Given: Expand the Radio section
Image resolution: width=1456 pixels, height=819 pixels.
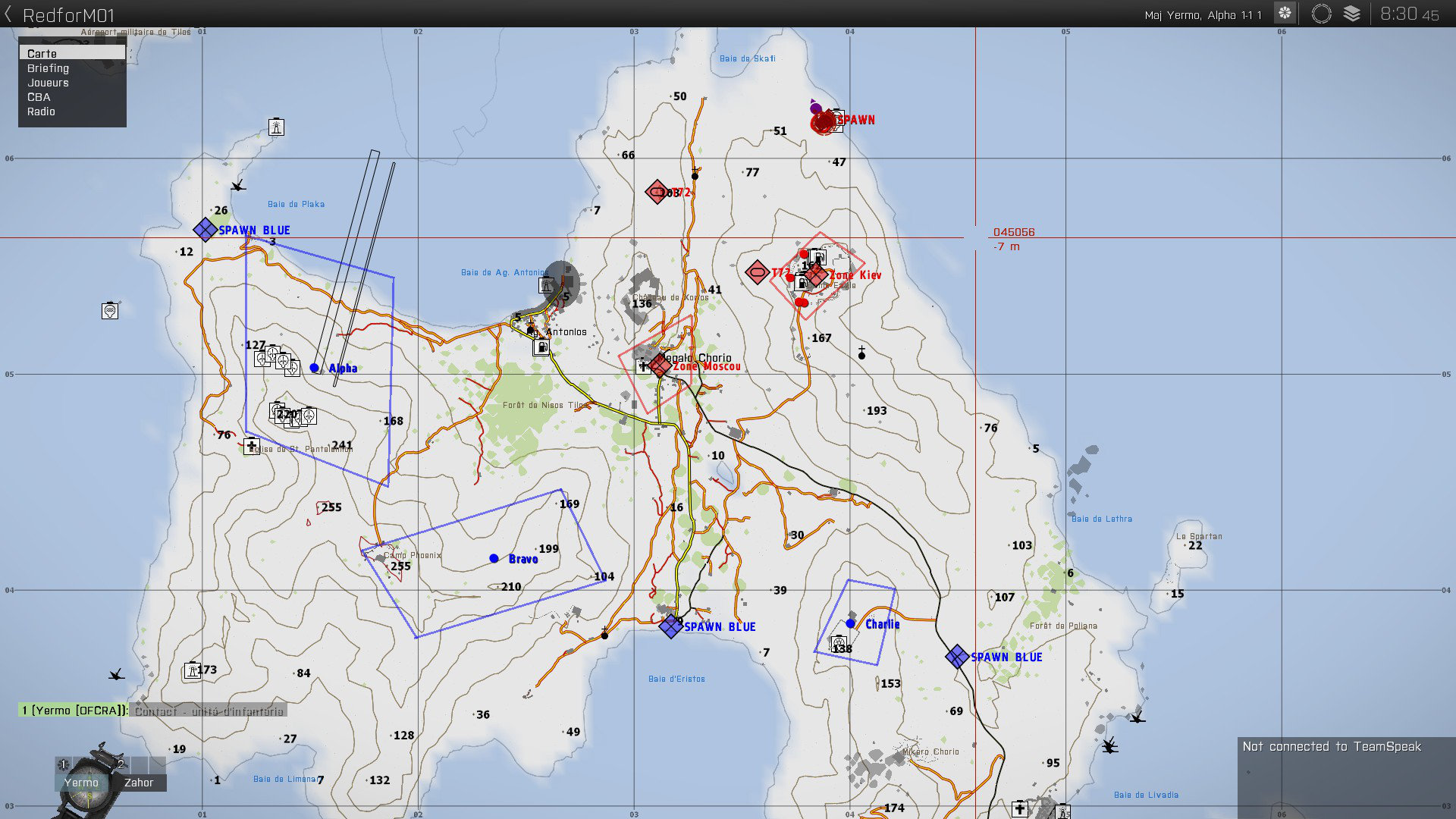Looking at the screenshot, I should pos(41,111).
